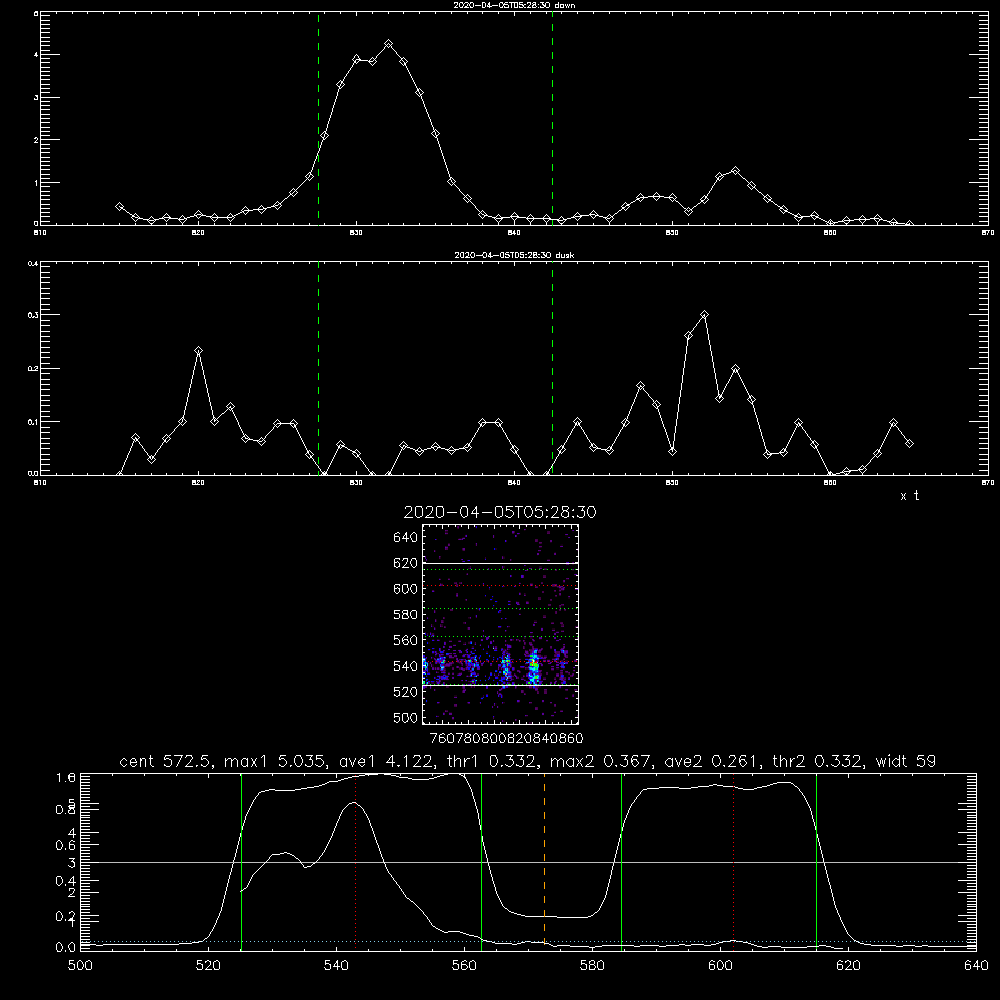Click the dusk plot diamond peak at x=820
This screenshot has height=1000, width=1000.
[x=198, y=351]
